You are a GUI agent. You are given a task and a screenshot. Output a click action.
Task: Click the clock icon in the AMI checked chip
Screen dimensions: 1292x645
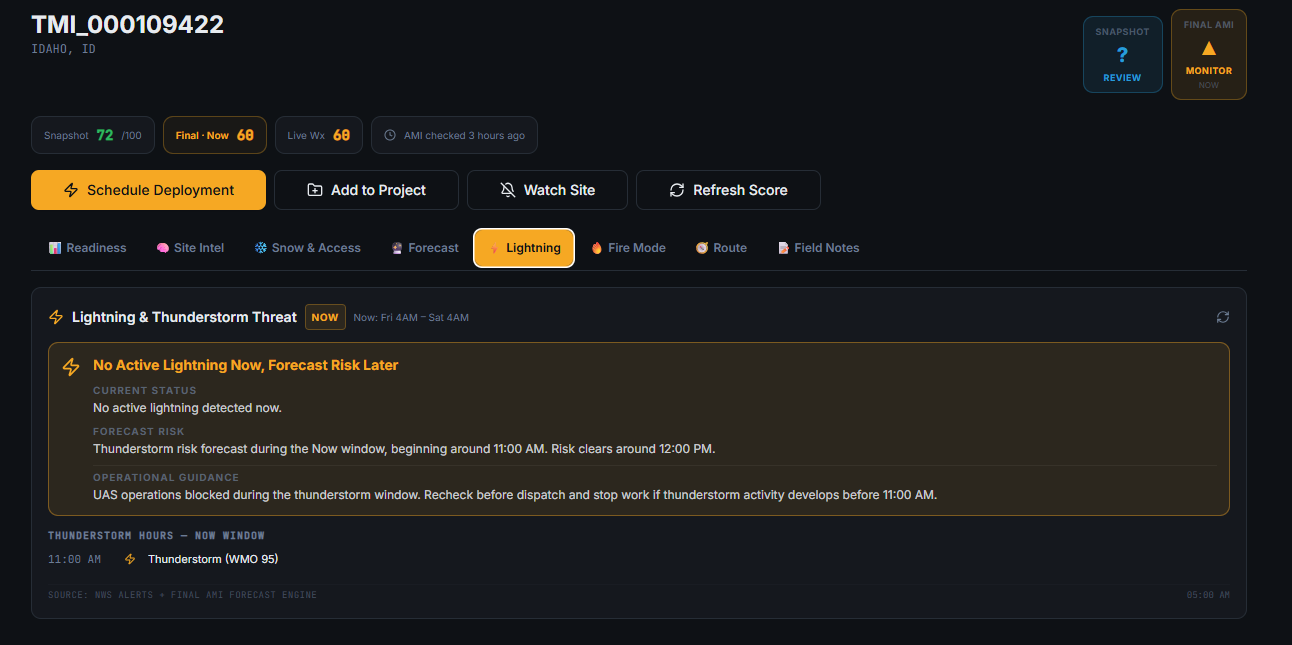pos(390,136)
